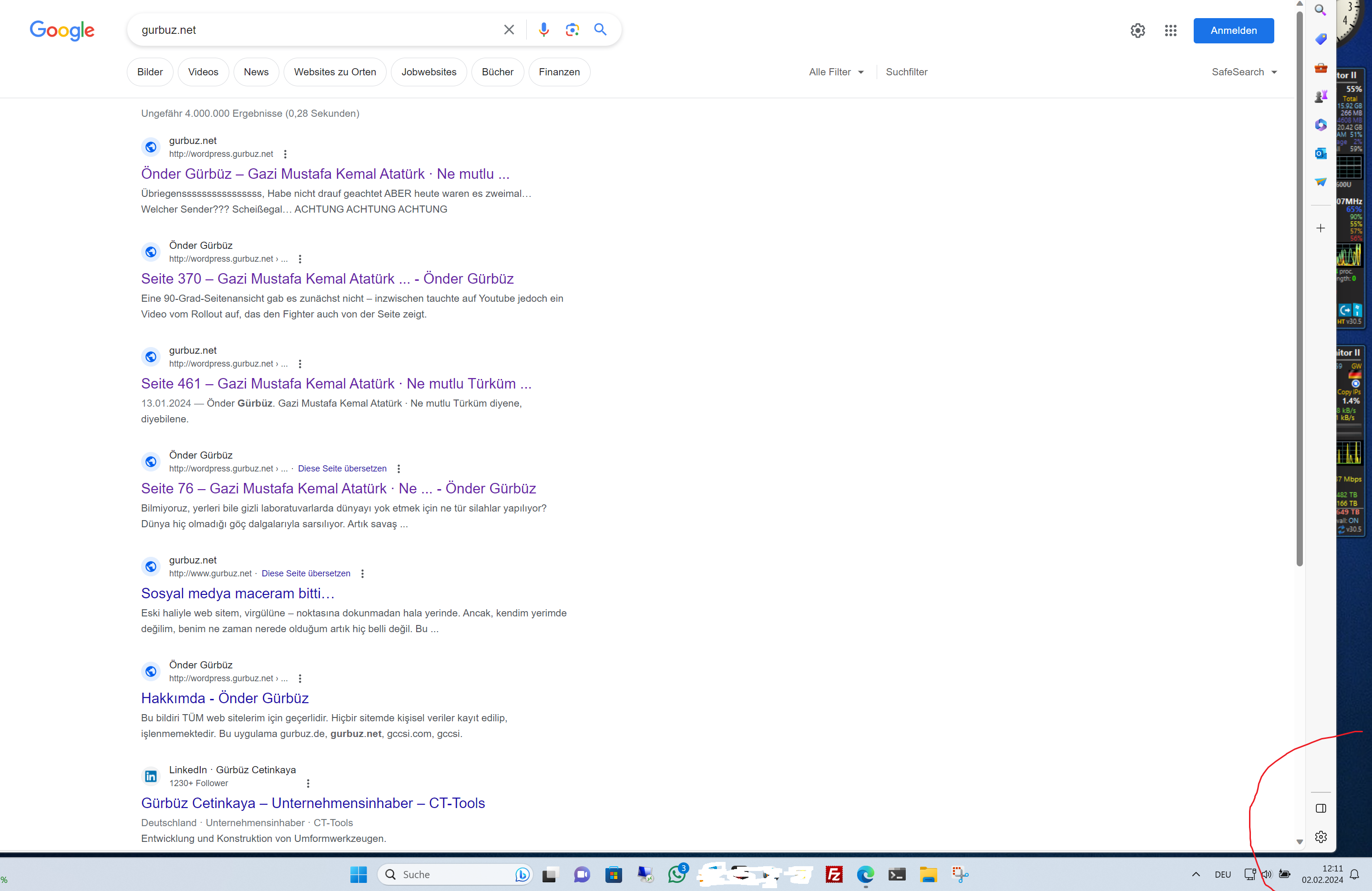The image size is (1372, 891).
Task: Select the Bilder filter tab
Action: [150, 72]
